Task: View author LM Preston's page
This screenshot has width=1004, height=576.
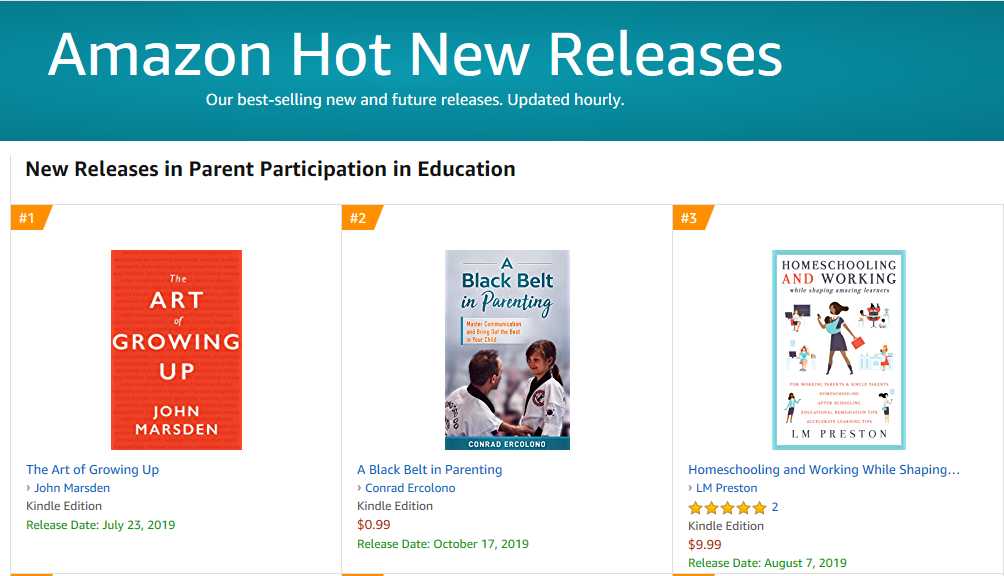Action: coord(727,488)
